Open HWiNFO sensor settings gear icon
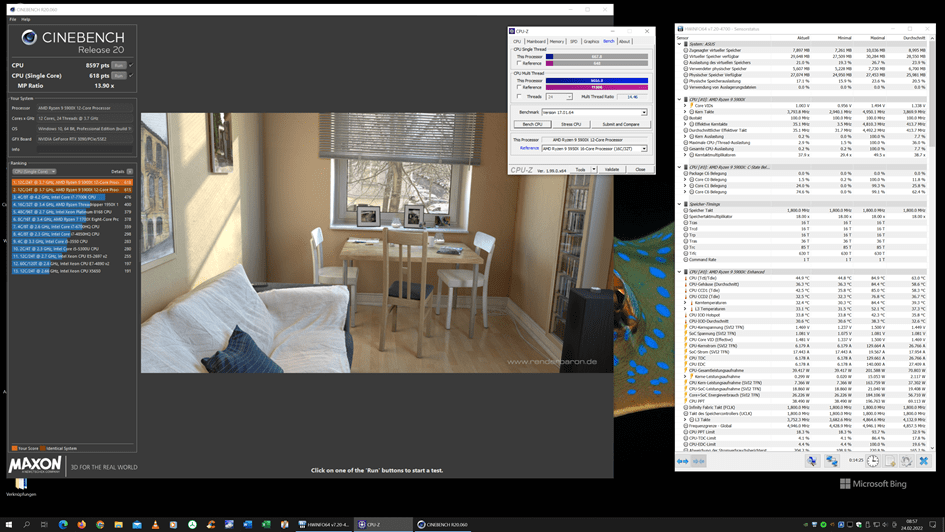The height and width of the screenshot is (532, 945). coord(906,461)
